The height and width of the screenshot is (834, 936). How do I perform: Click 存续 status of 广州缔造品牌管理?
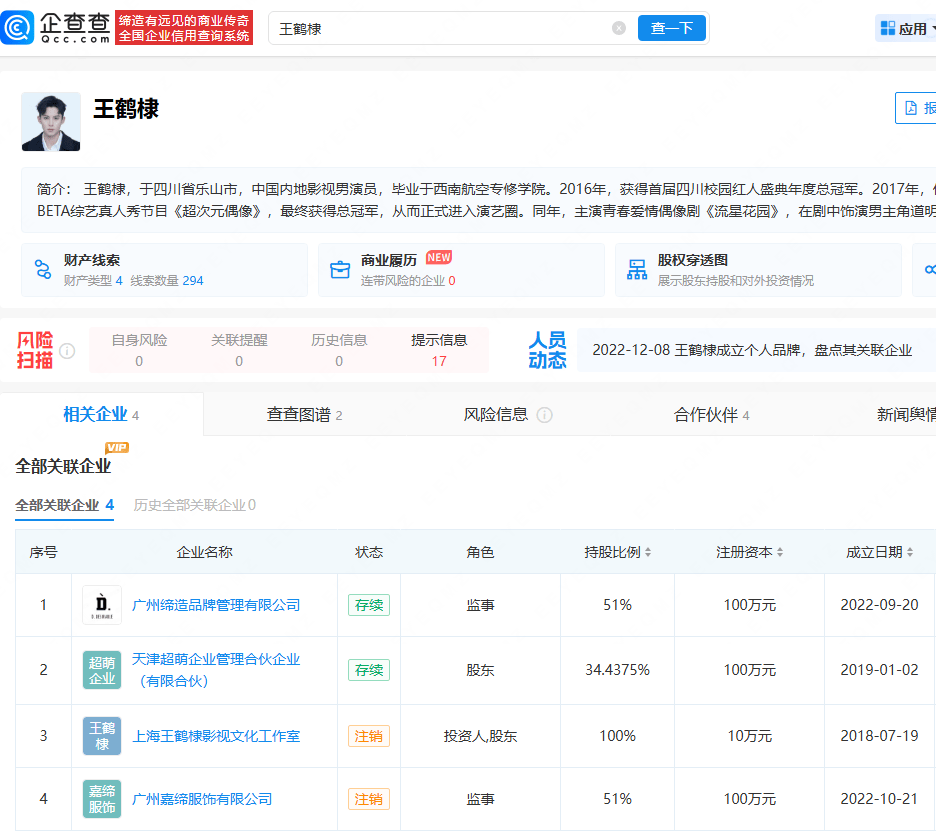coord(369,605)
